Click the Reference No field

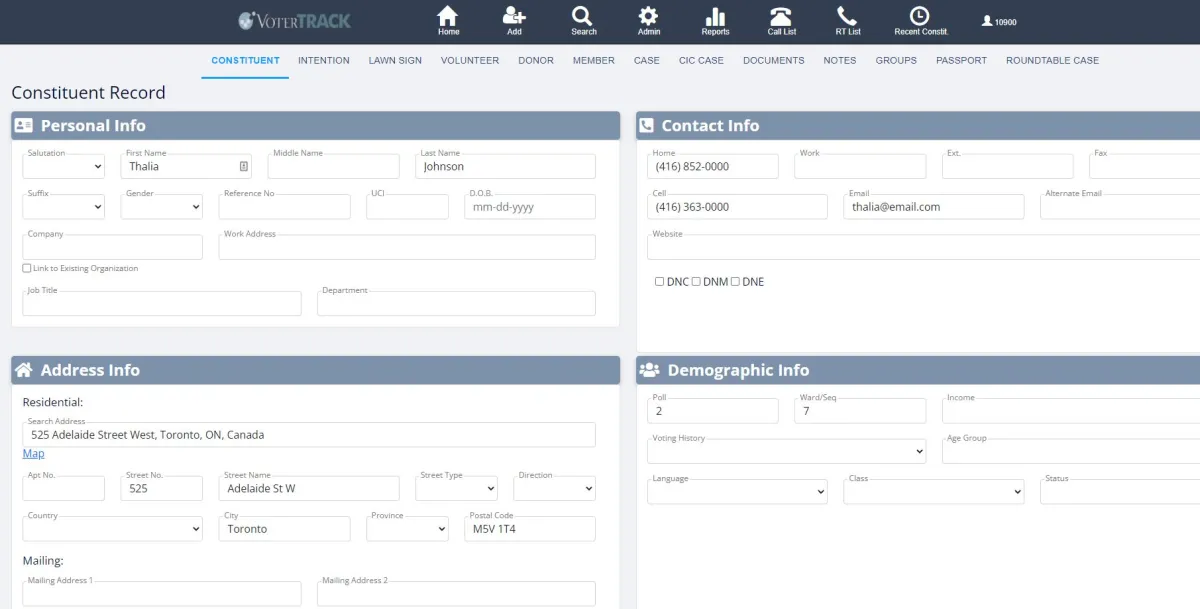(285, 207)
